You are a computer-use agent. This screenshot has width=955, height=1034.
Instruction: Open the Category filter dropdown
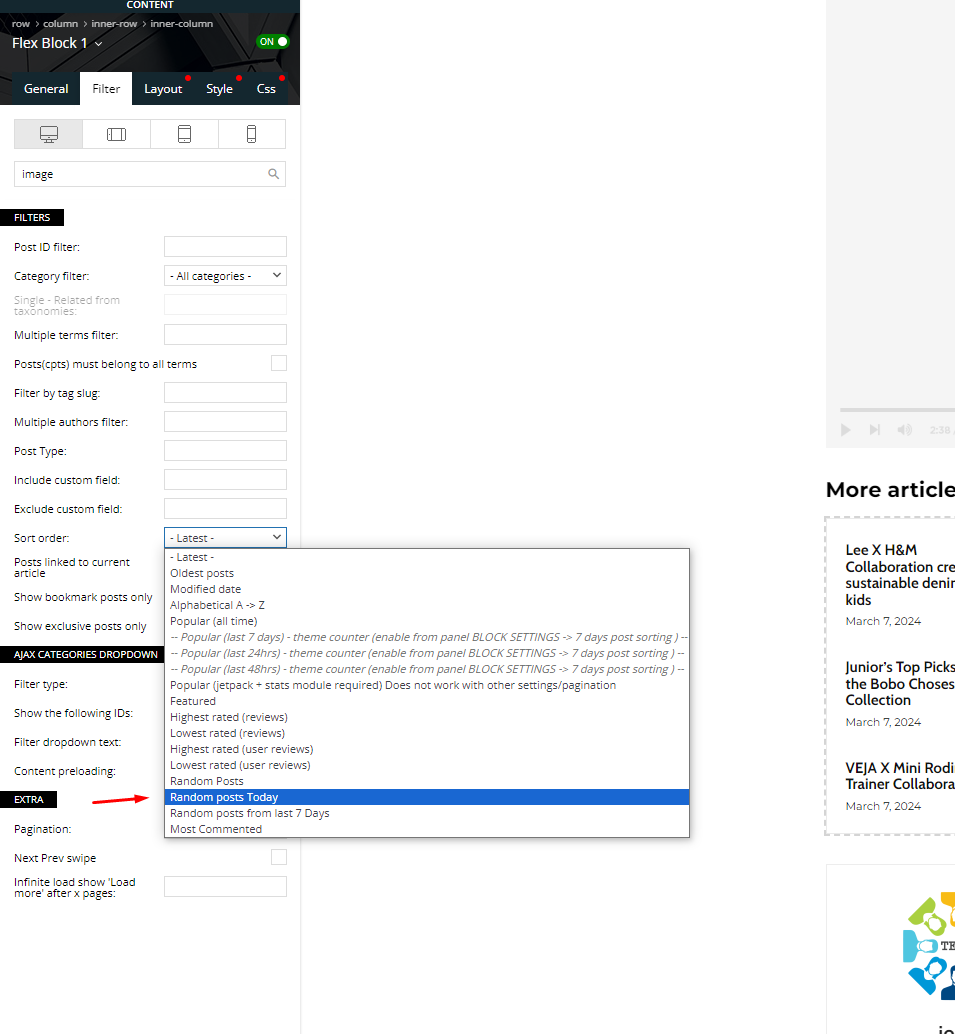[x=225, y=276]
